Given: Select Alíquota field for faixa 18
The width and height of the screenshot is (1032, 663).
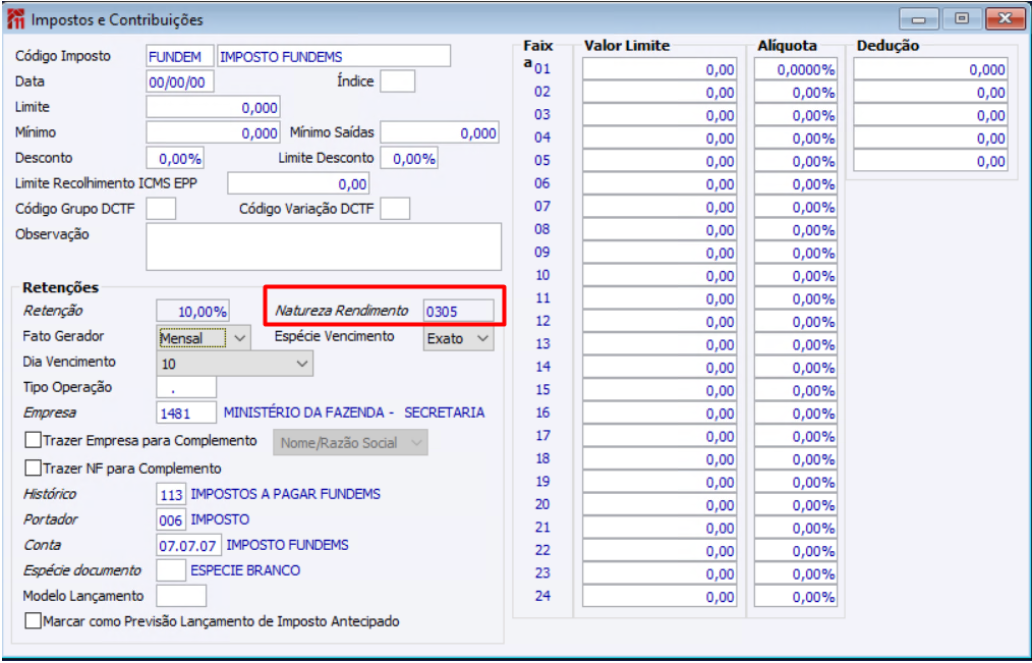Looking at the screenshot, I should click(x=796, y=459).
